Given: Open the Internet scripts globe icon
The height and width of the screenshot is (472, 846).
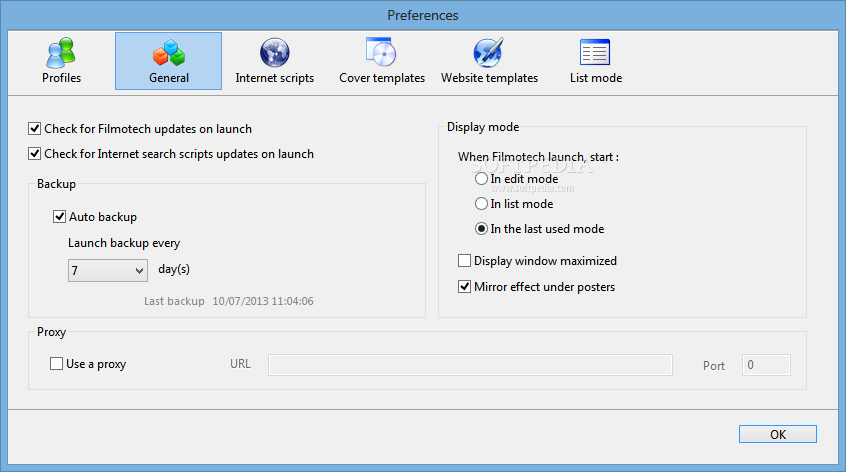Looking at the screenshot, I should (275, 52).
